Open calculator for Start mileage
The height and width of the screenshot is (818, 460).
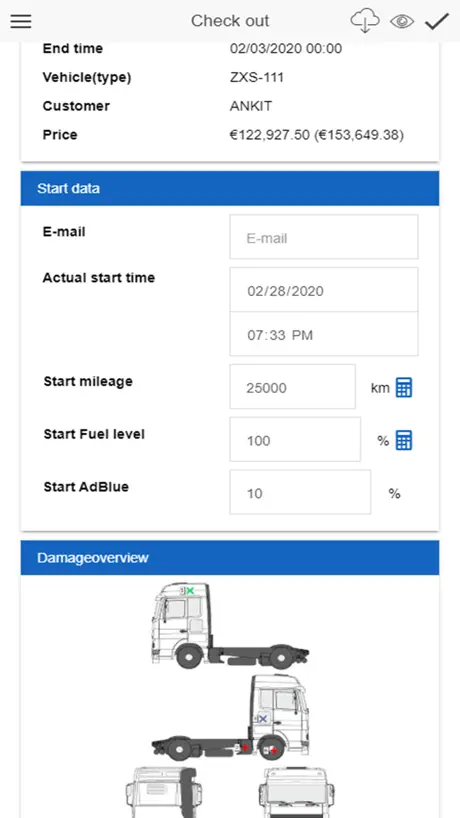click(404, 388)
